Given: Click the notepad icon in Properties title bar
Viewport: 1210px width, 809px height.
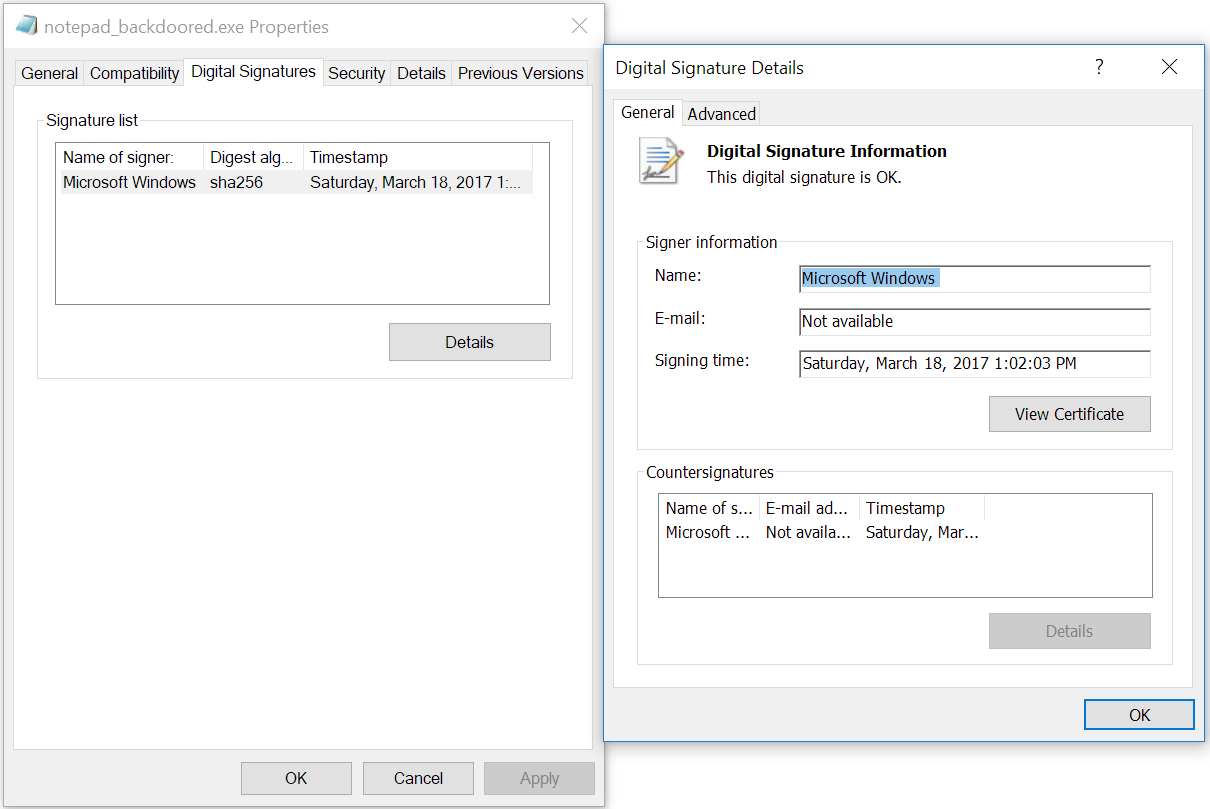Looking at the screenshot, I should point(27,26).
